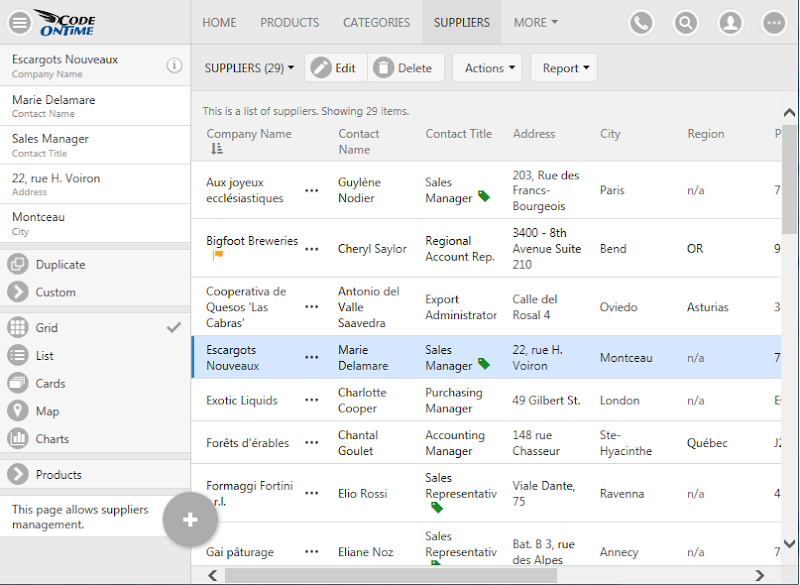
Task: Go to the HOME tab
Action: (219, 22)
